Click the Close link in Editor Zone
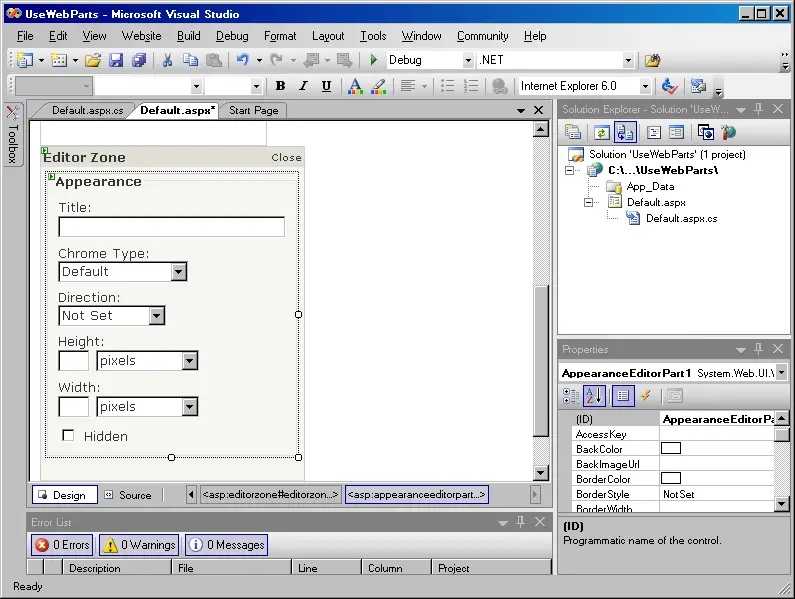This screenshot has height=599, width=795. (x=286, y=158)
